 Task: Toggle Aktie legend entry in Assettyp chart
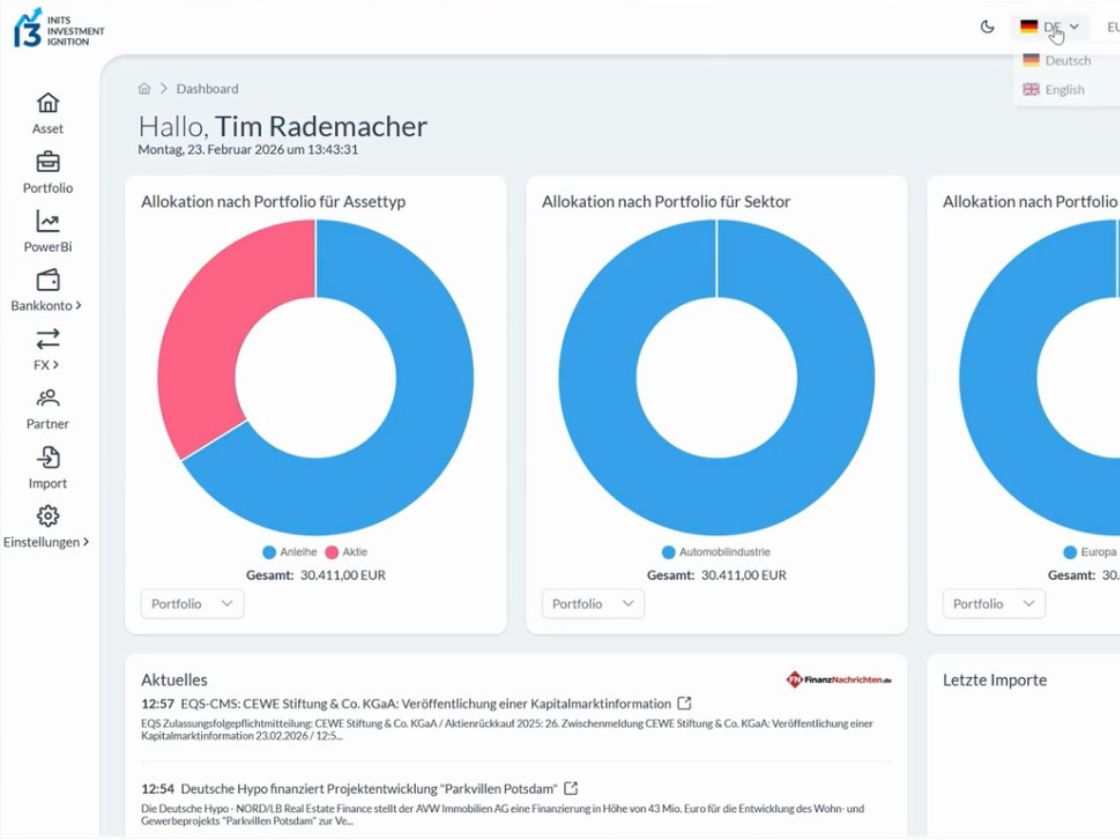tap(346, 552)
